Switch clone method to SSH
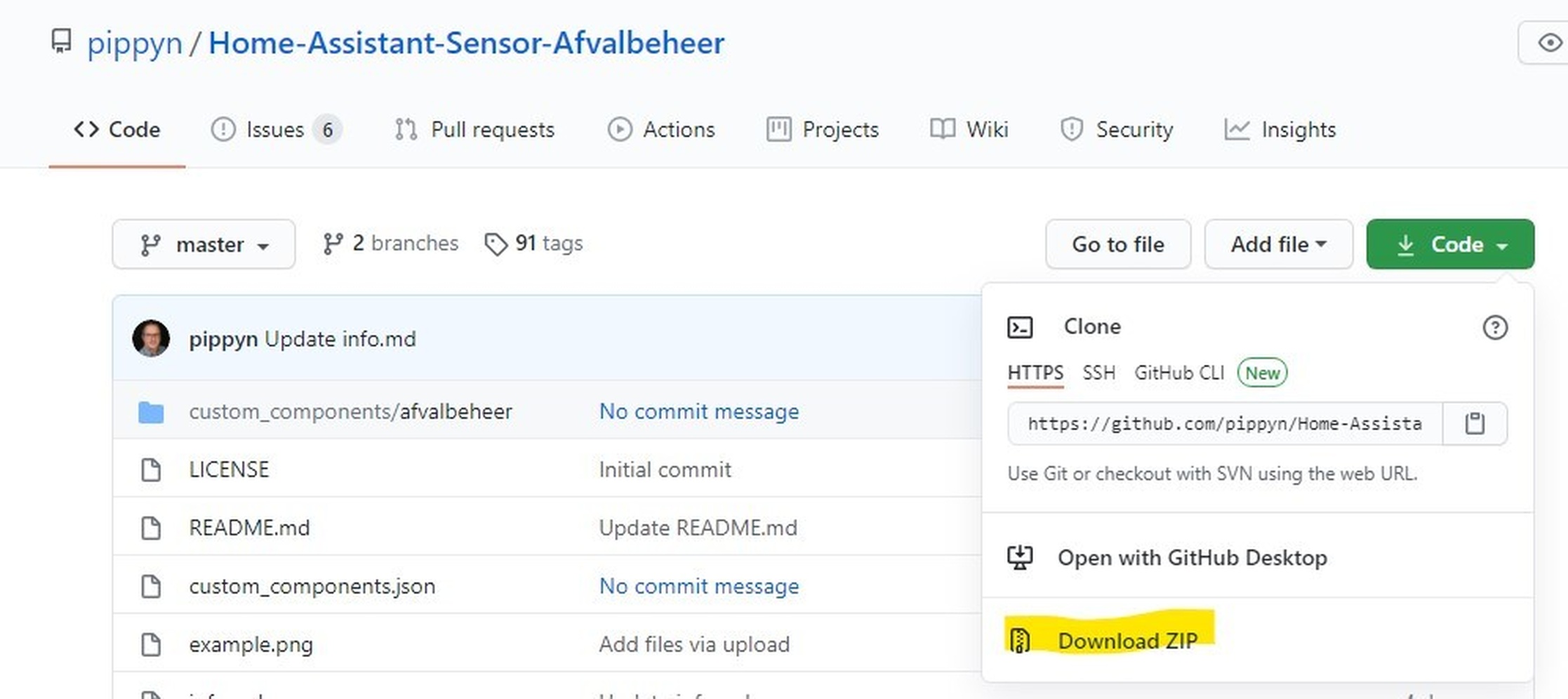1568x699 pixels. (1098, 373)
